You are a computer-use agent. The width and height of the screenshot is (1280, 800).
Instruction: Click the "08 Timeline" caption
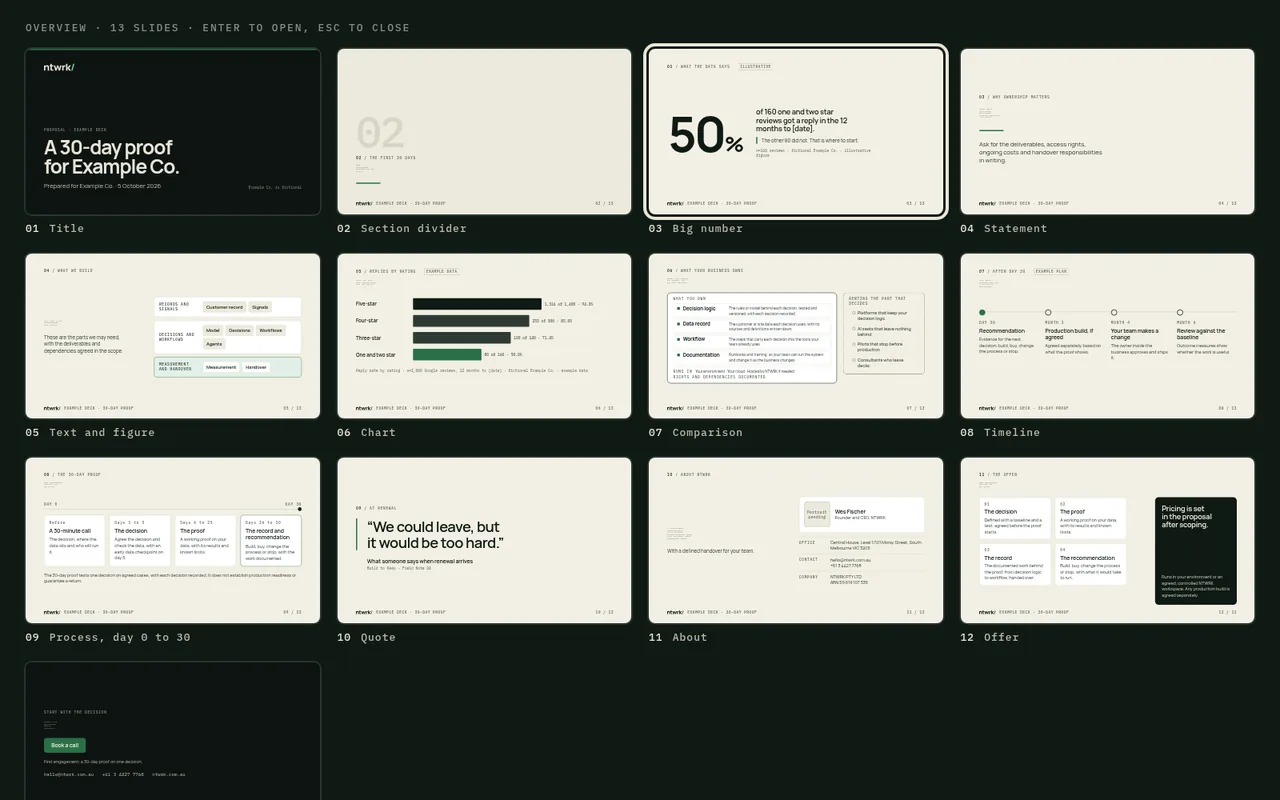click(1001, 432)
